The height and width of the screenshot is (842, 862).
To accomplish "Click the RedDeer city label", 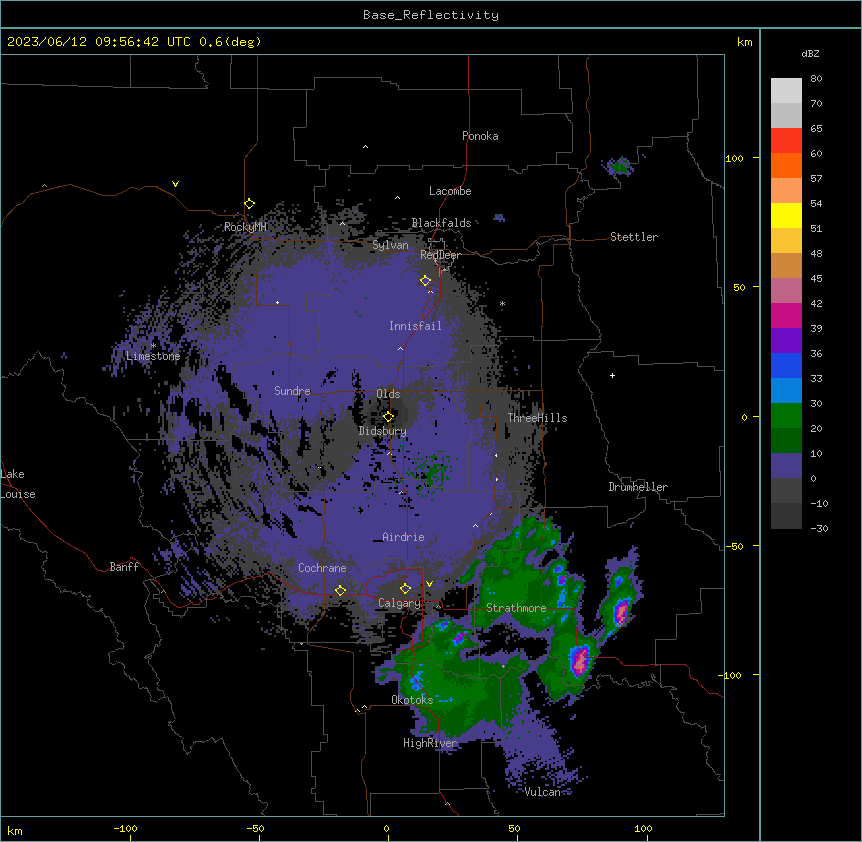I will [x=440, y=255].
